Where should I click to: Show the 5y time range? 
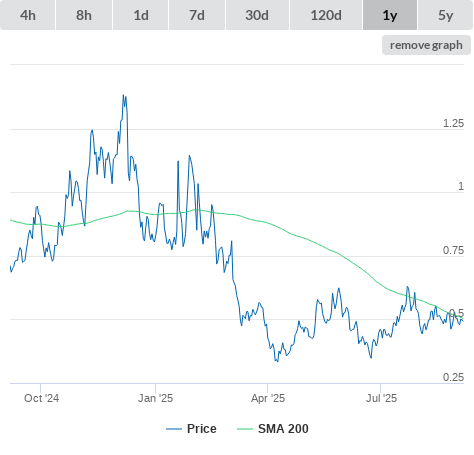click(446, 15)
